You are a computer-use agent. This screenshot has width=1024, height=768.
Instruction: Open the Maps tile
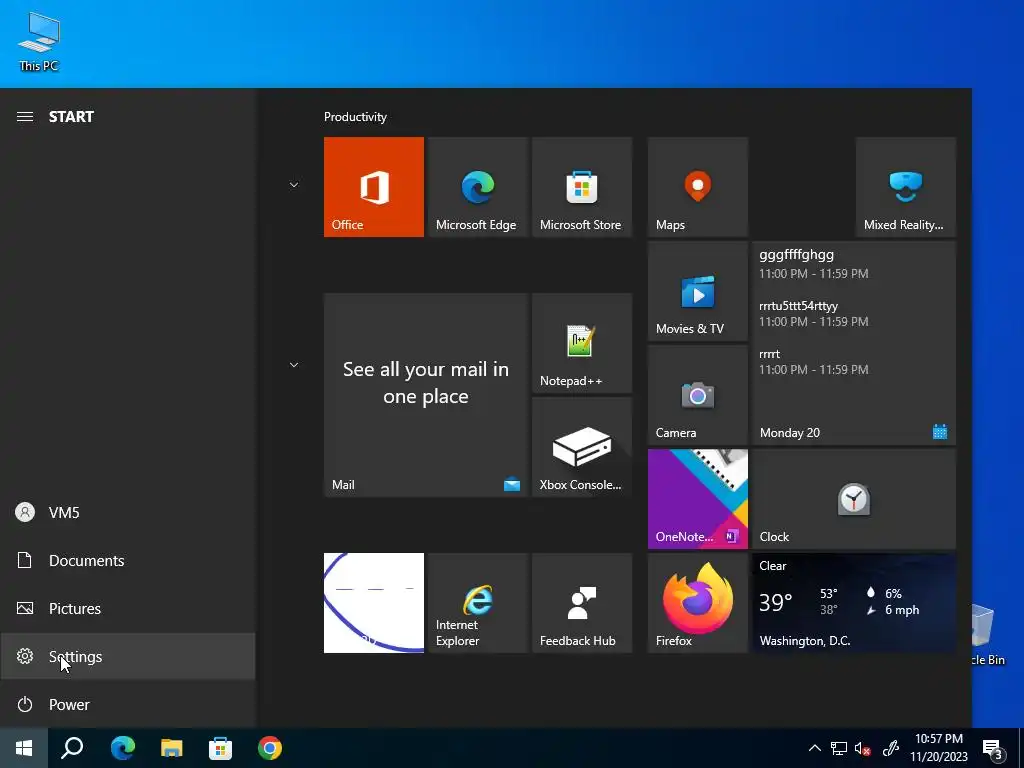[x=697, y=187]
